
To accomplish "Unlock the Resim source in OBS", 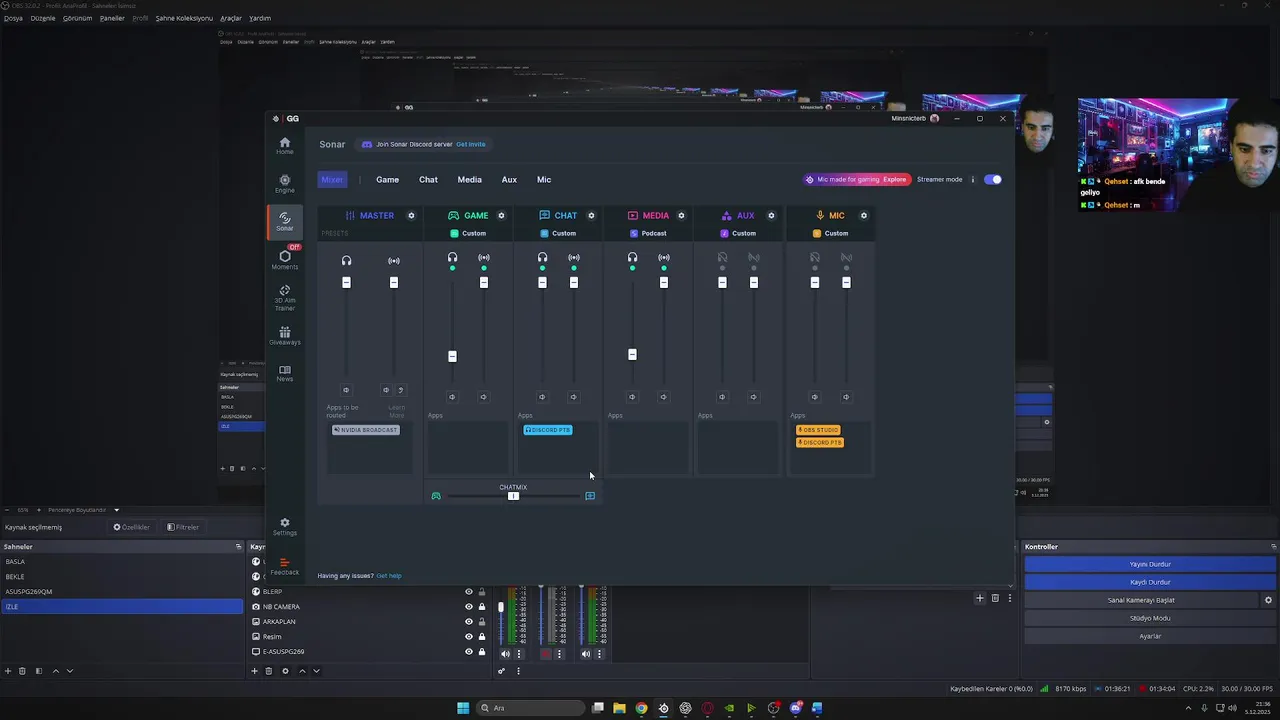I will click(481, 637).
